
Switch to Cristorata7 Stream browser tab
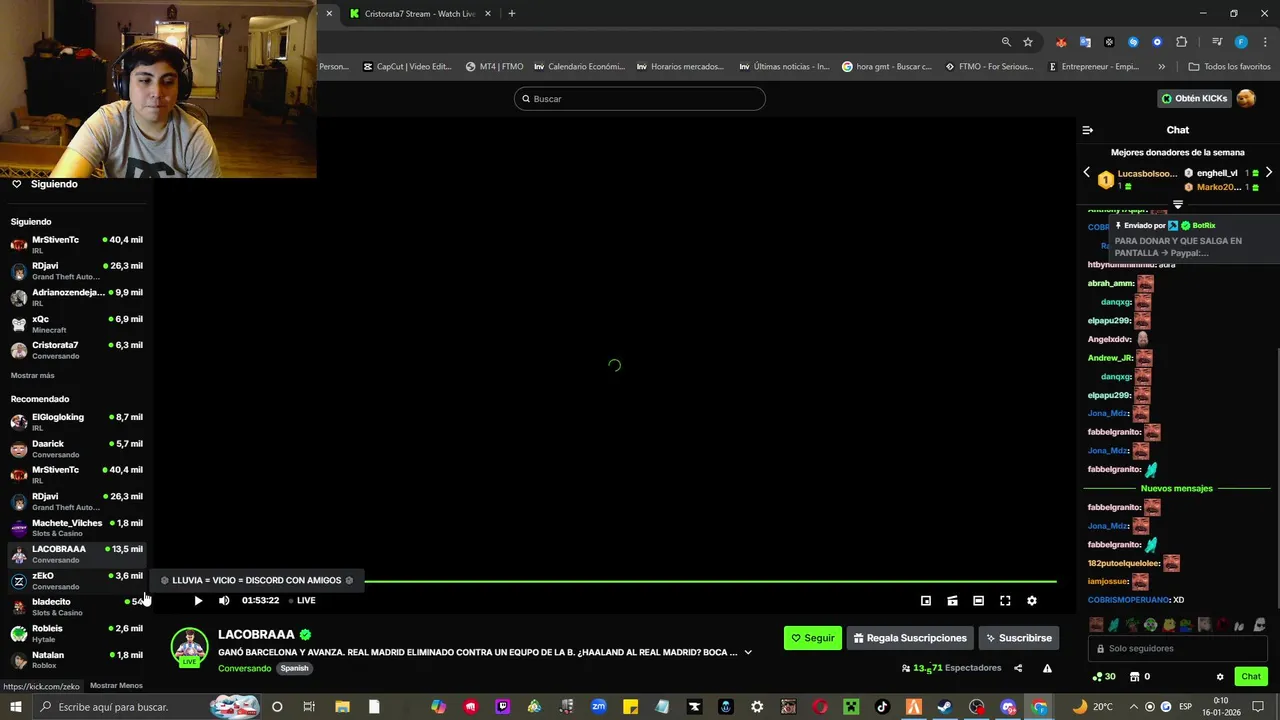tap(418, 14)
